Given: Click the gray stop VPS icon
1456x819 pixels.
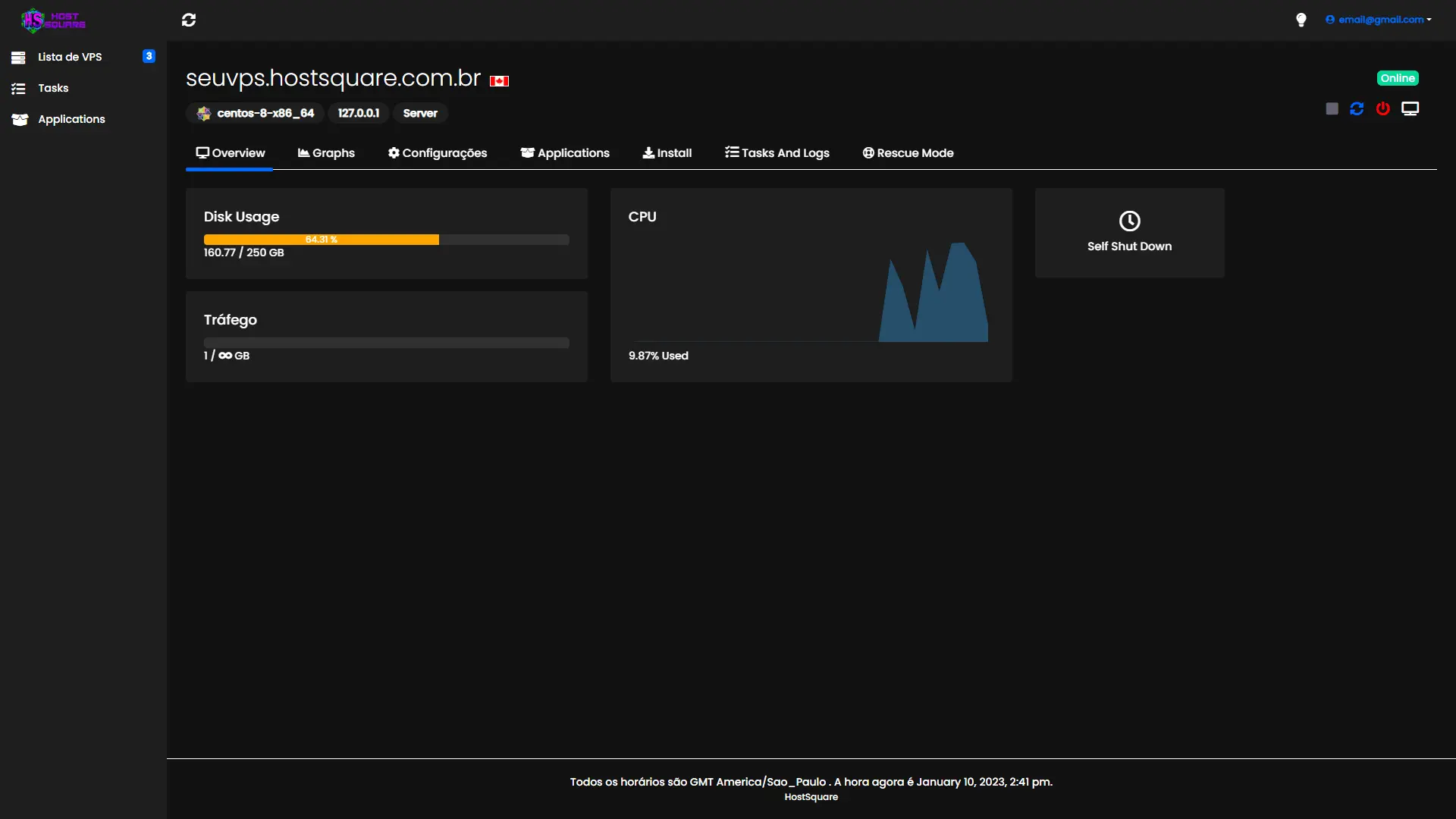Looking at the screenshot, I should [x=1332, y=108].
